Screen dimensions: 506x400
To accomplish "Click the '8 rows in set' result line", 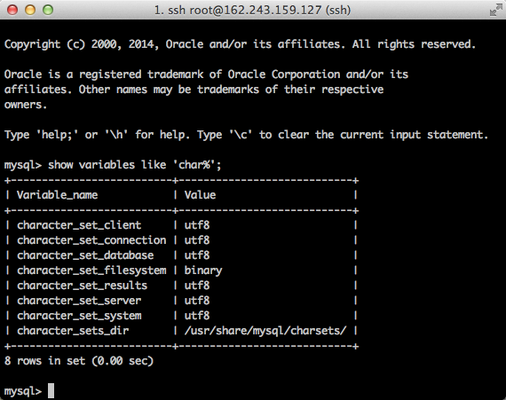I will pyautogui.click(x=79, y=361).
